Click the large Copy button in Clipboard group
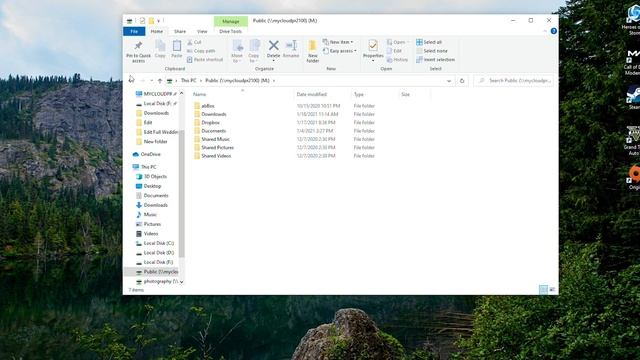Screen dimensions: 640x360 160,49
